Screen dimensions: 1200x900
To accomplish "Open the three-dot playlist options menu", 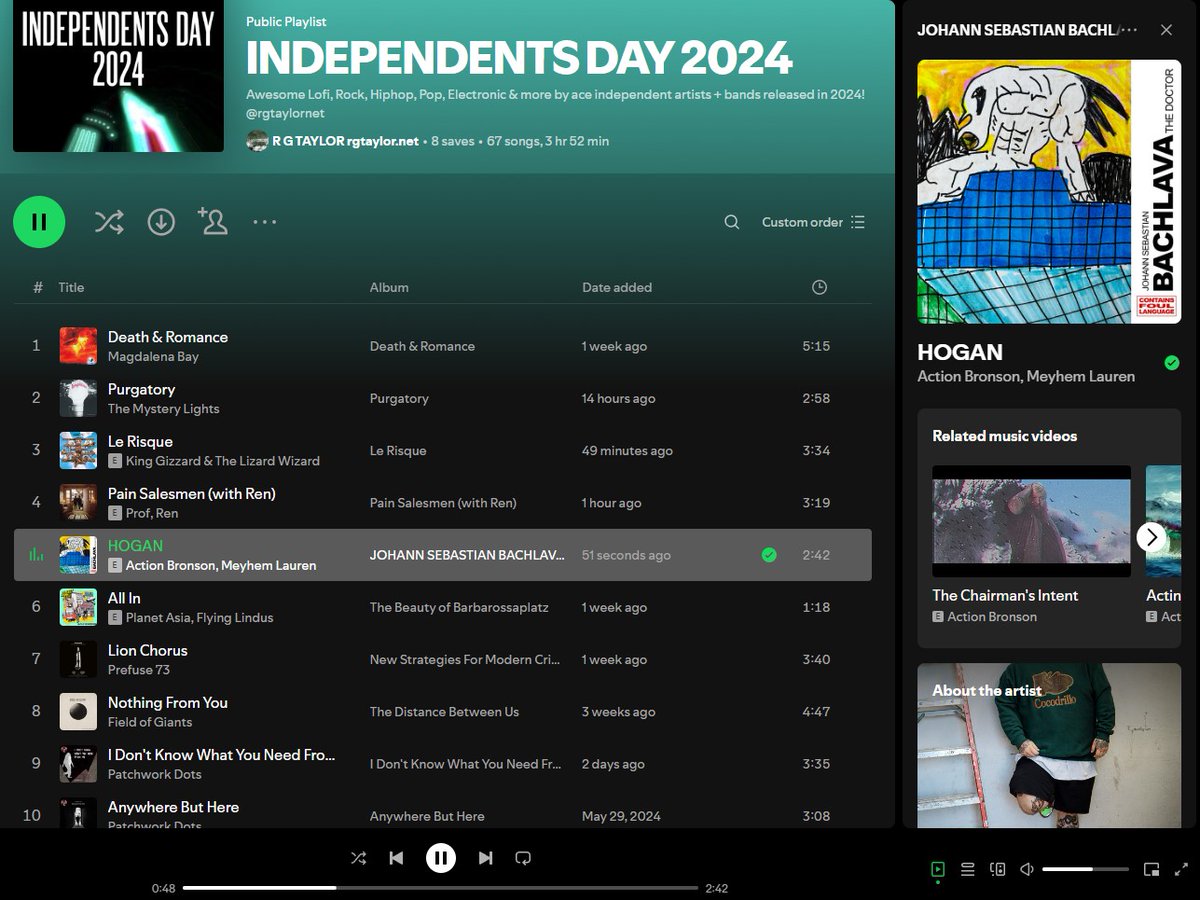I will pos(265,222).
